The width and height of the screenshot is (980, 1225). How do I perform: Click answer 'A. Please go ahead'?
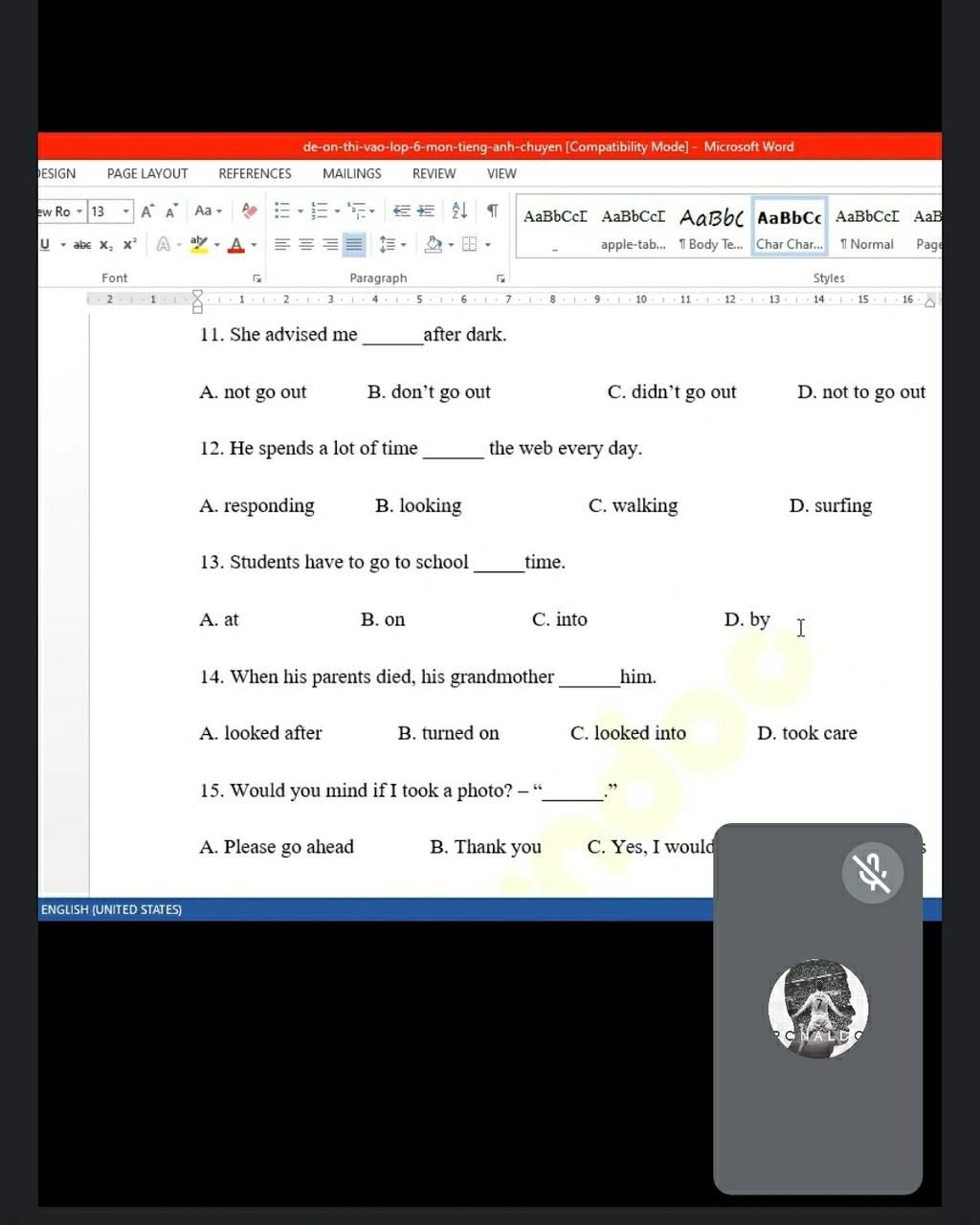tap(277, 847)
